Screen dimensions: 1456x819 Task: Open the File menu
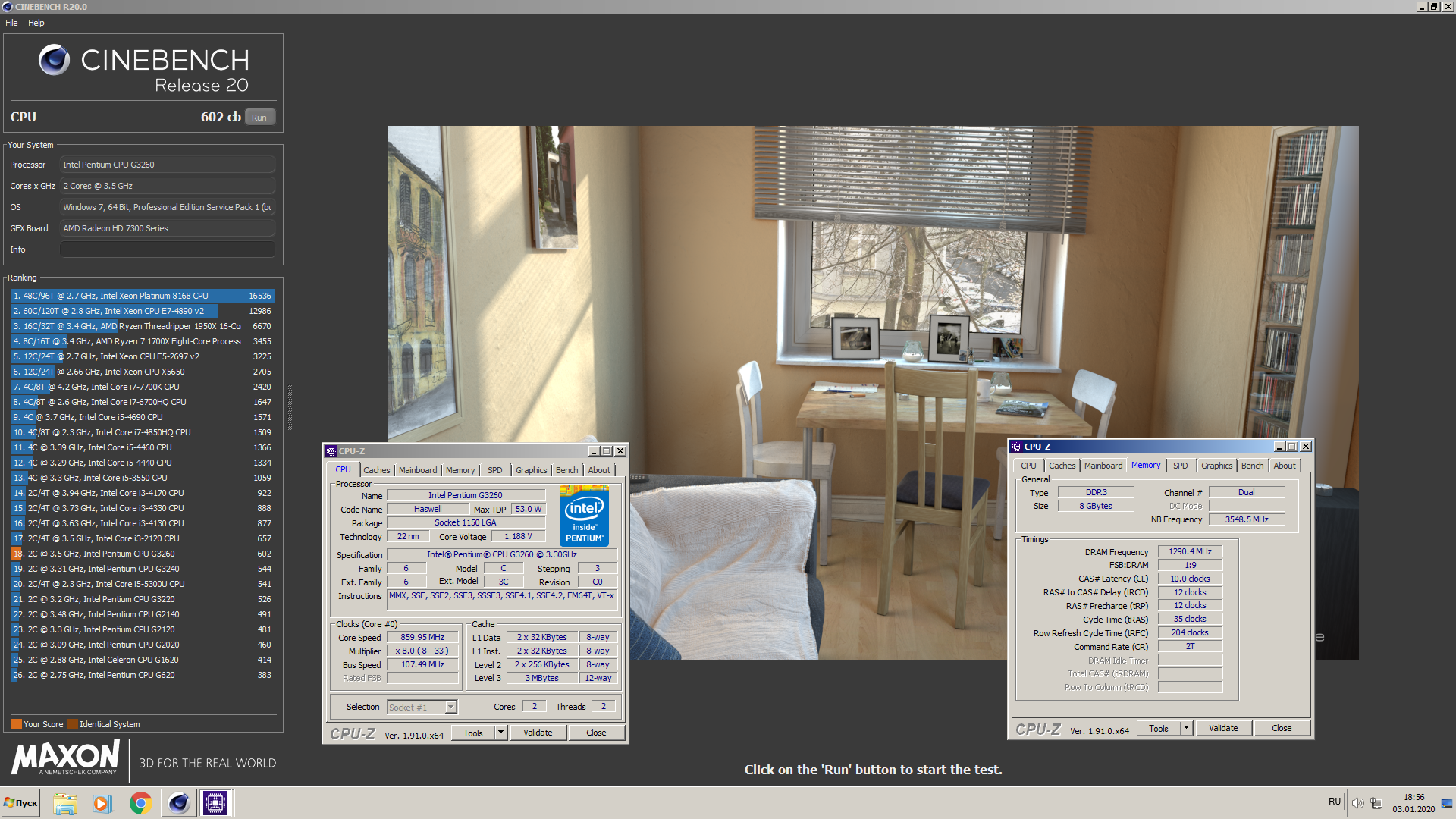[x=11, y=23]
